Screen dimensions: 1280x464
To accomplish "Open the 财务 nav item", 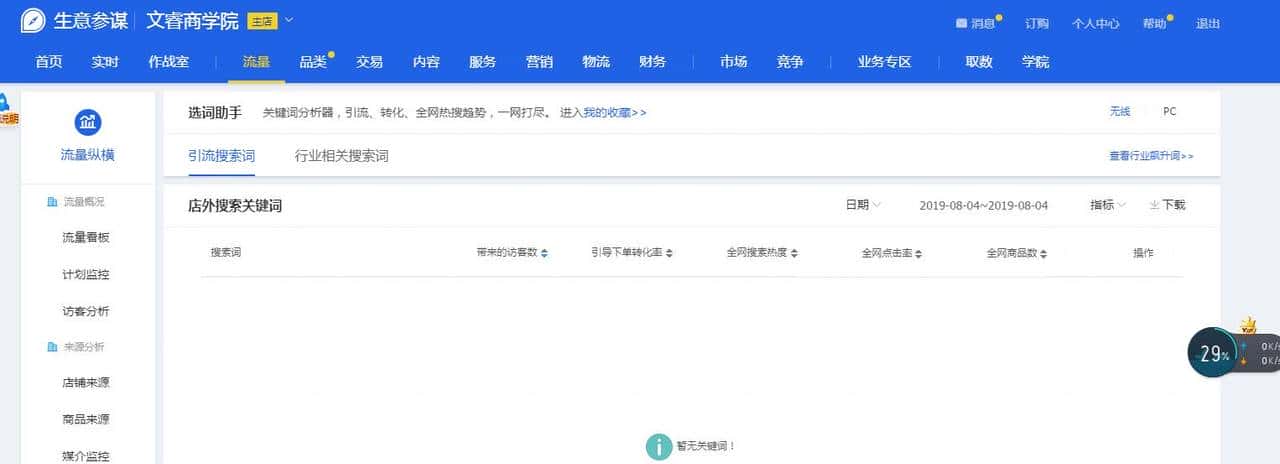I will (652, 62).
